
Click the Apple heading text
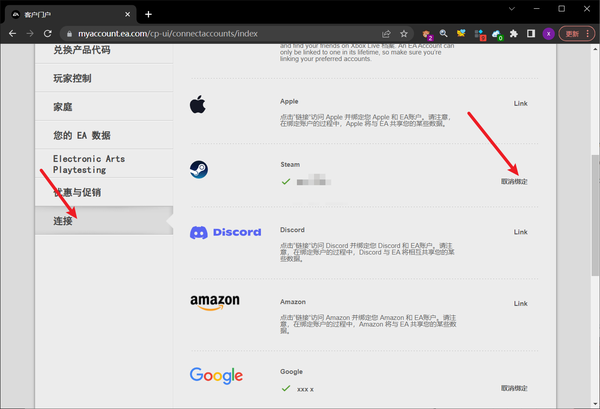point(289,101)
